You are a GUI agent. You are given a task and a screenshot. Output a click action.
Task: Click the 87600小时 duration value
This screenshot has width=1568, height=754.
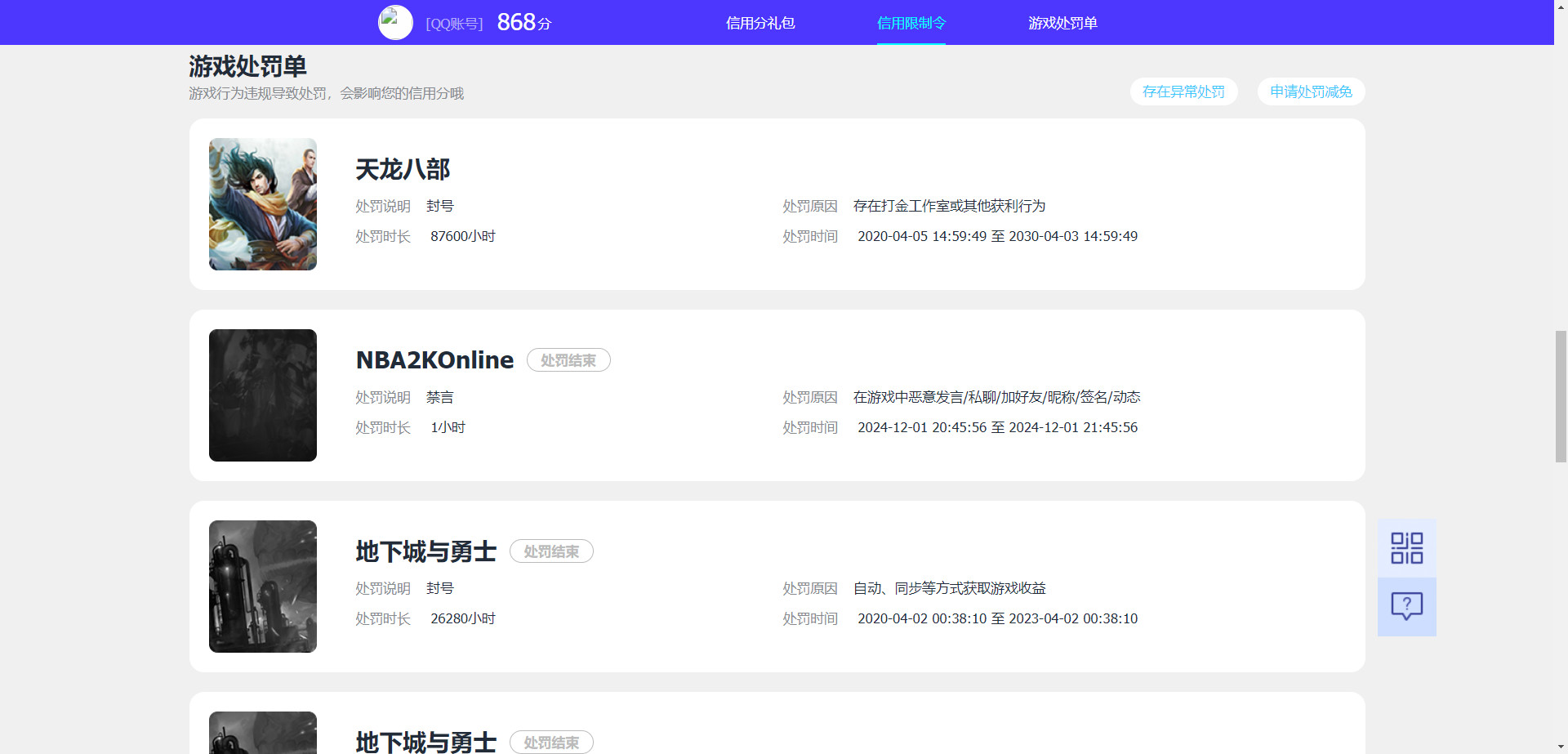(463, 236)
